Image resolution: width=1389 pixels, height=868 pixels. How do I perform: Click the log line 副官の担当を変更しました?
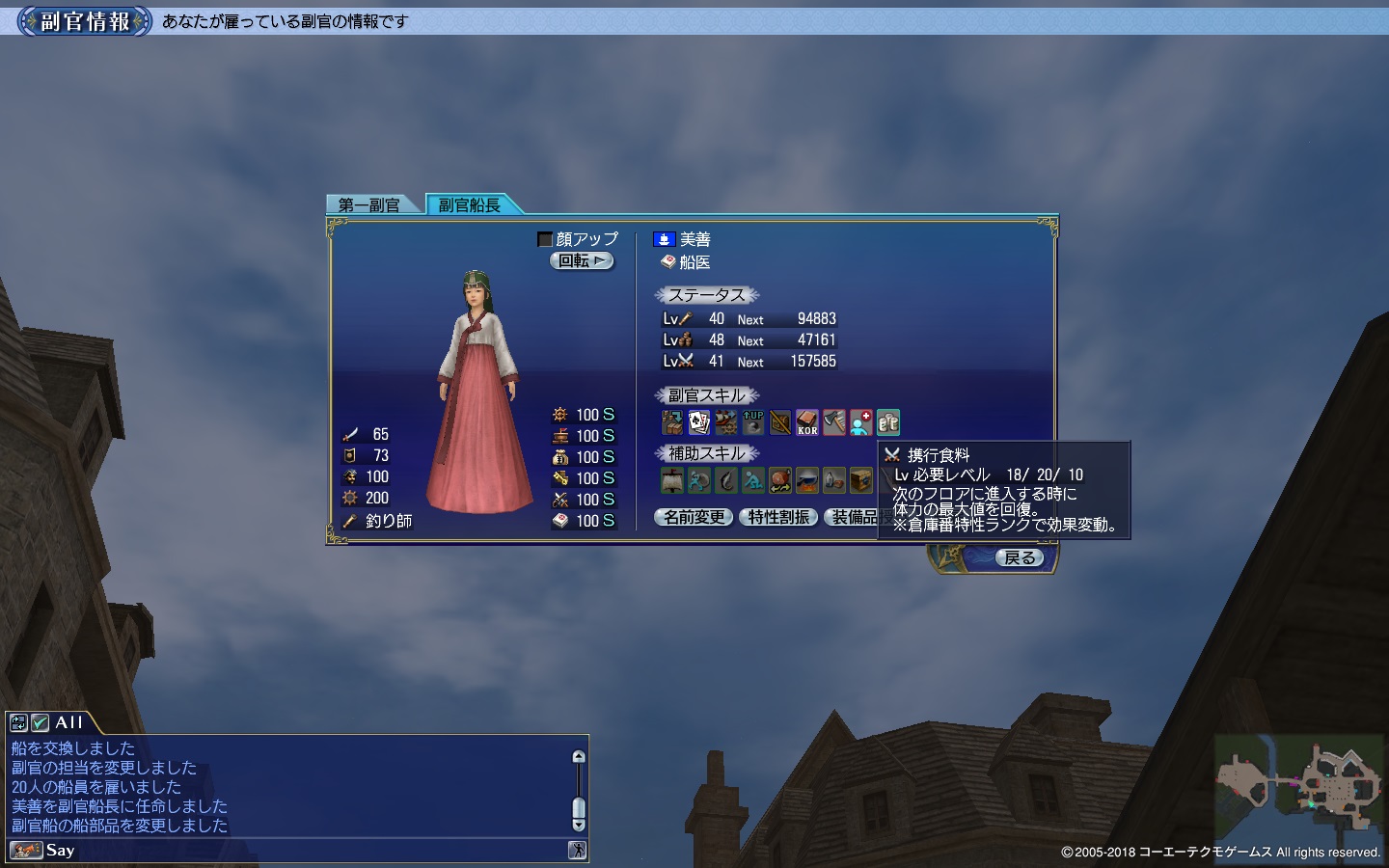(104, 768)
